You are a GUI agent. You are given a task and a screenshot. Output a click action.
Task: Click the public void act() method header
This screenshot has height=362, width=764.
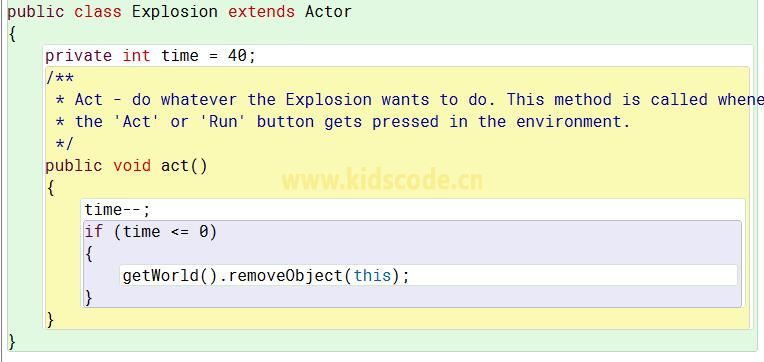pos(126,166)
